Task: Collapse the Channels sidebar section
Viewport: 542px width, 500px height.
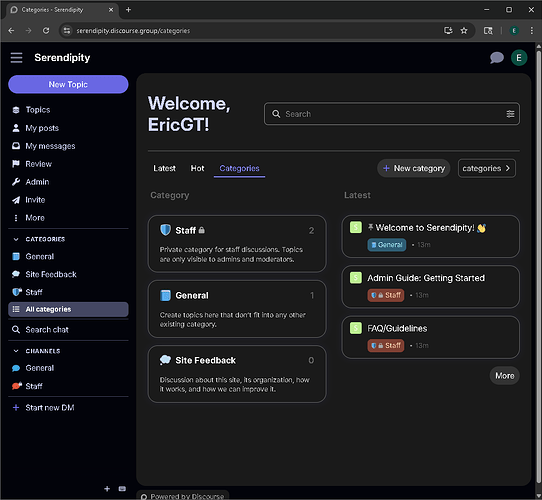Action: (x=16, y=351)
